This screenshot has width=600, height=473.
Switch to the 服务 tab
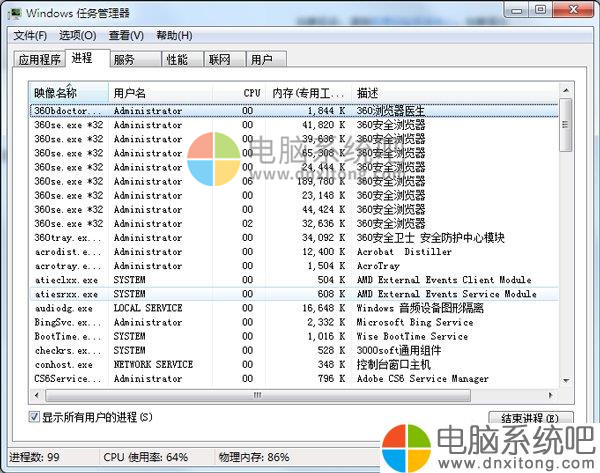[x=124, y=60]
